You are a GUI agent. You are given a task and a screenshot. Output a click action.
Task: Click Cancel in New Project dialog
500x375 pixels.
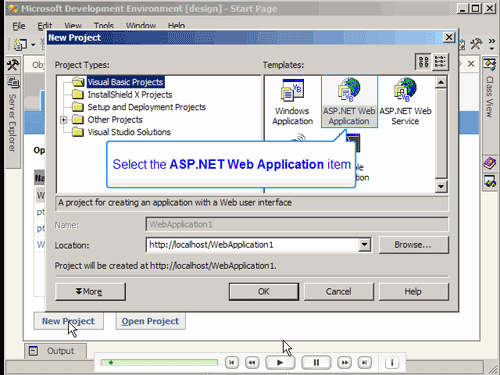point(339,292)
